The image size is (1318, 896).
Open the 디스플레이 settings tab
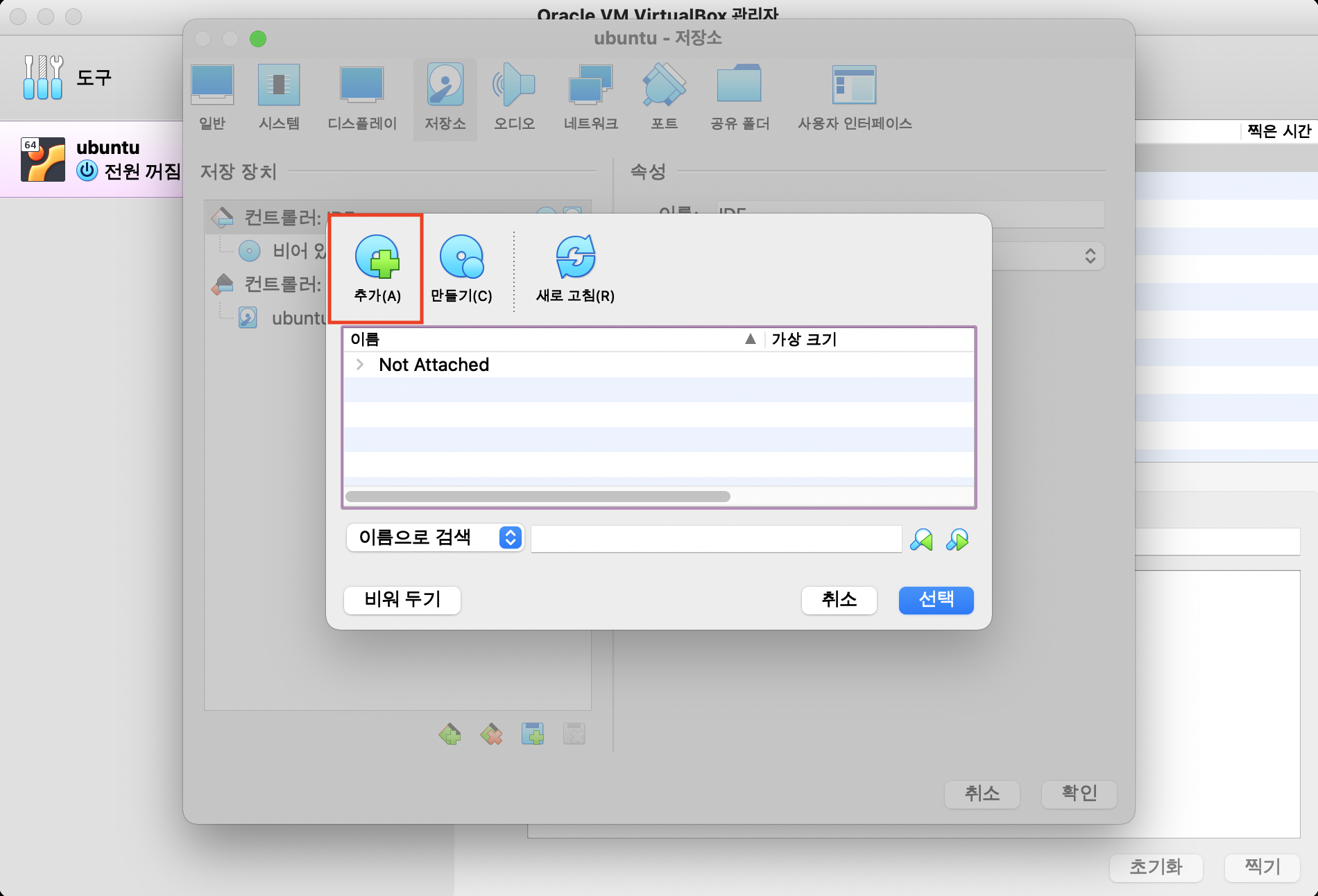[362, 98]
